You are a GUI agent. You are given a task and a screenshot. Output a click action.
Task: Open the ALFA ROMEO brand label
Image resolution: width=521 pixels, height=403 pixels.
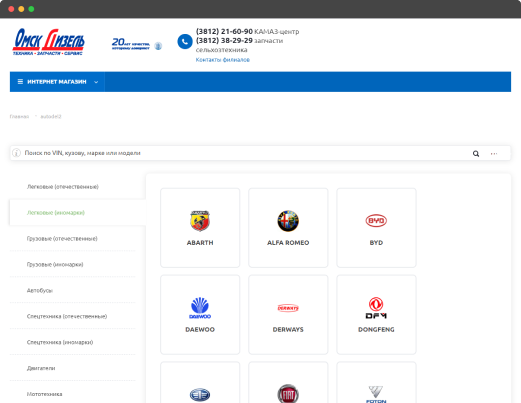pyautogui.click(x=288, y=243)
